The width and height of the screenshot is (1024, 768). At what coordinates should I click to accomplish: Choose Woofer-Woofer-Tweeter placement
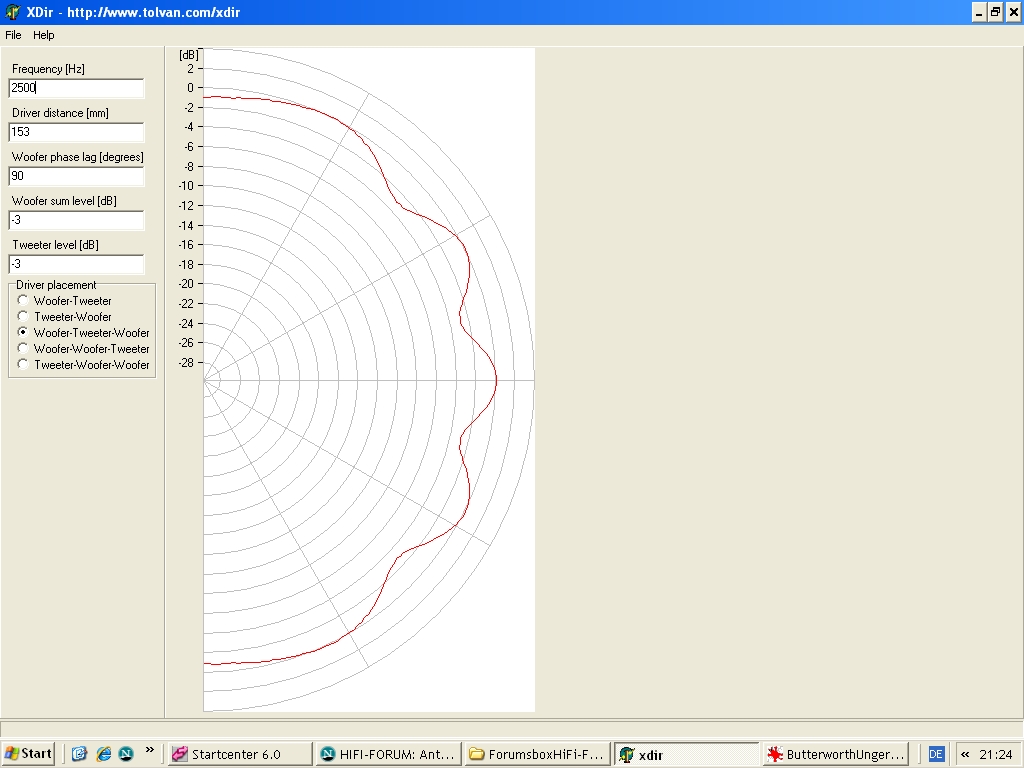(x=23, y=349)
